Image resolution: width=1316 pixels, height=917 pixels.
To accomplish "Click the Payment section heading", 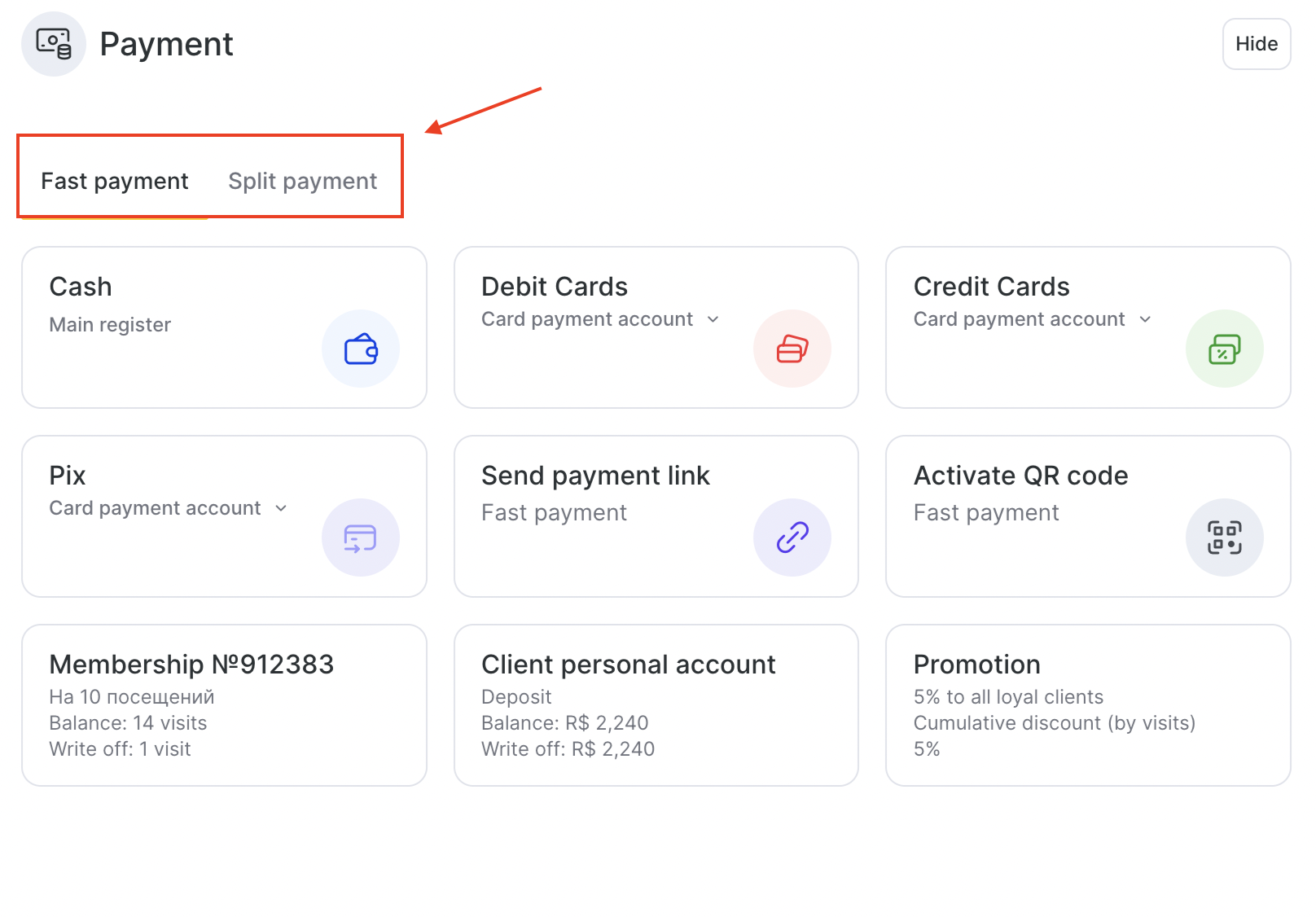I will pyautogui.click(x=166, y=44).
